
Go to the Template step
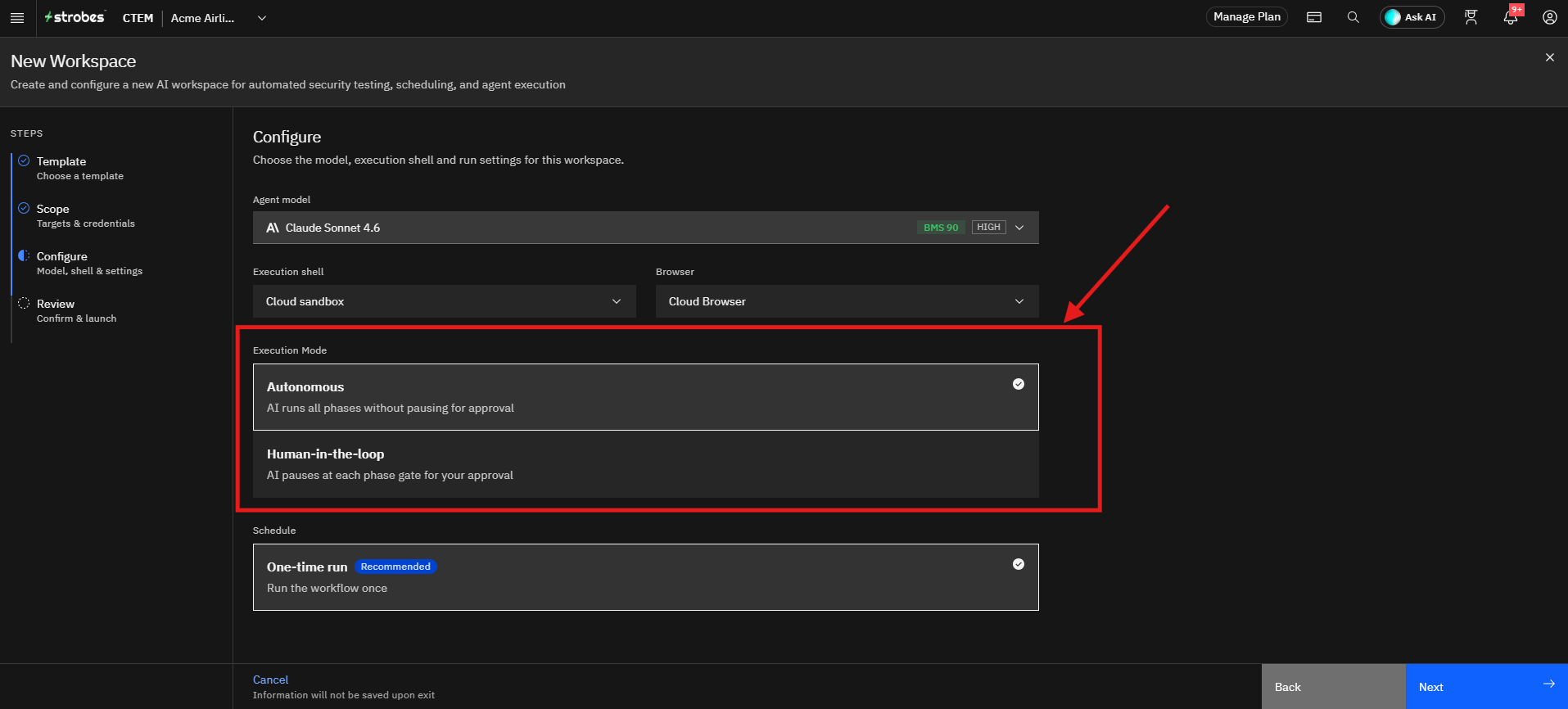(x=79, y=168)
